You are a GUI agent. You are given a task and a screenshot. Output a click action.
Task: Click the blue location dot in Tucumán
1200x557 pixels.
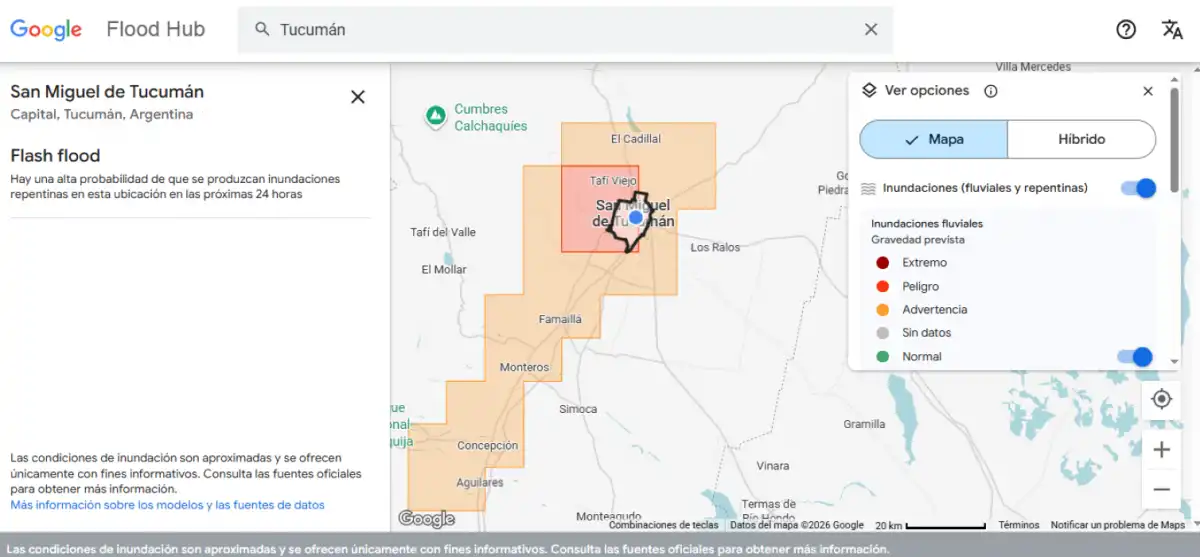[x=635, y=217]
